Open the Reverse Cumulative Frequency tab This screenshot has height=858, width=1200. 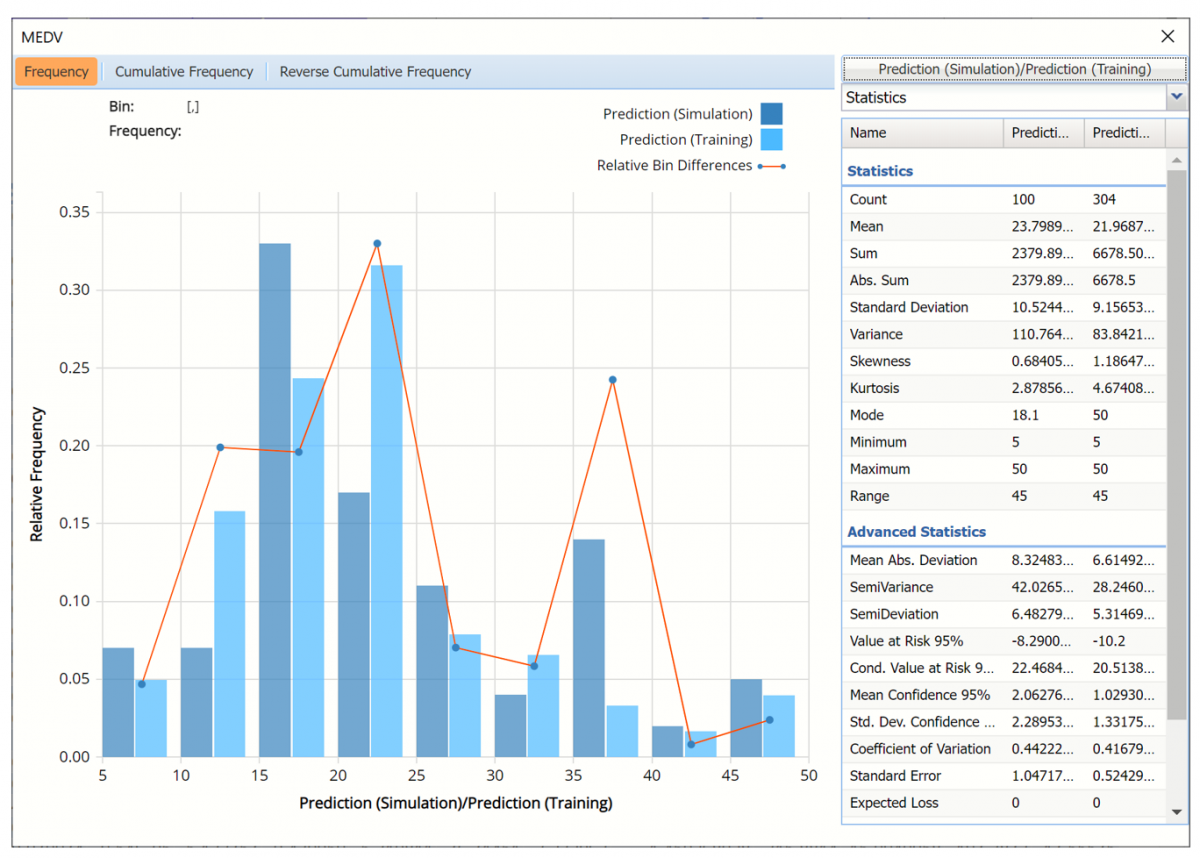[375, 72]
